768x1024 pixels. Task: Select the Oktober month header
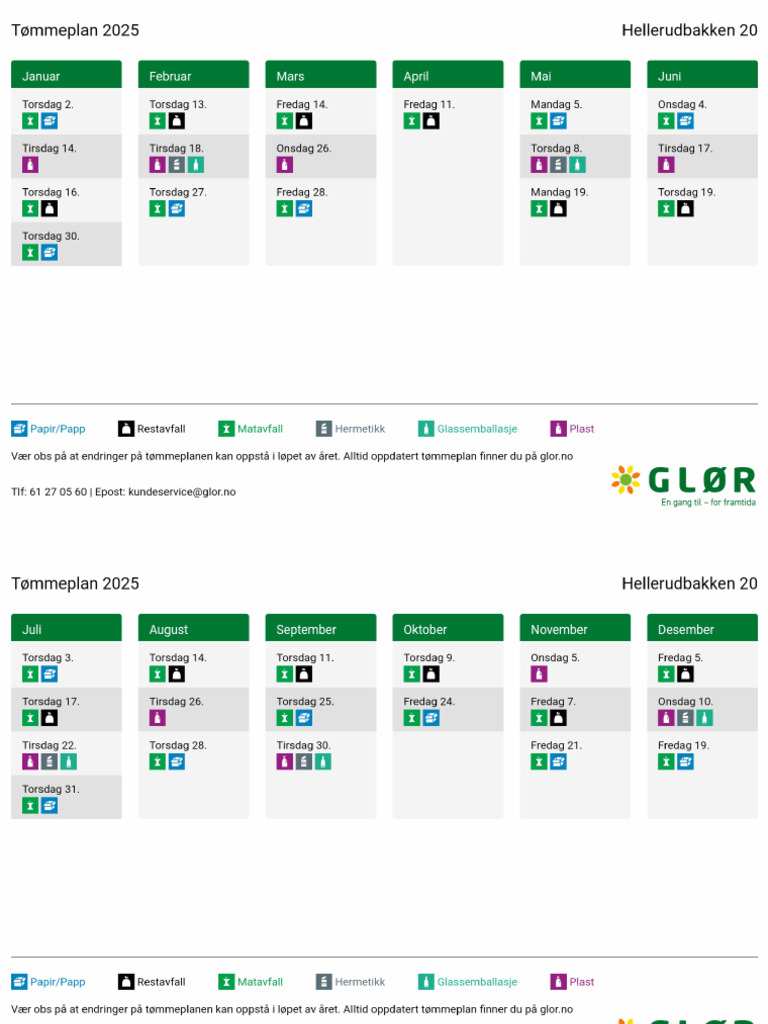coord(447,628)
